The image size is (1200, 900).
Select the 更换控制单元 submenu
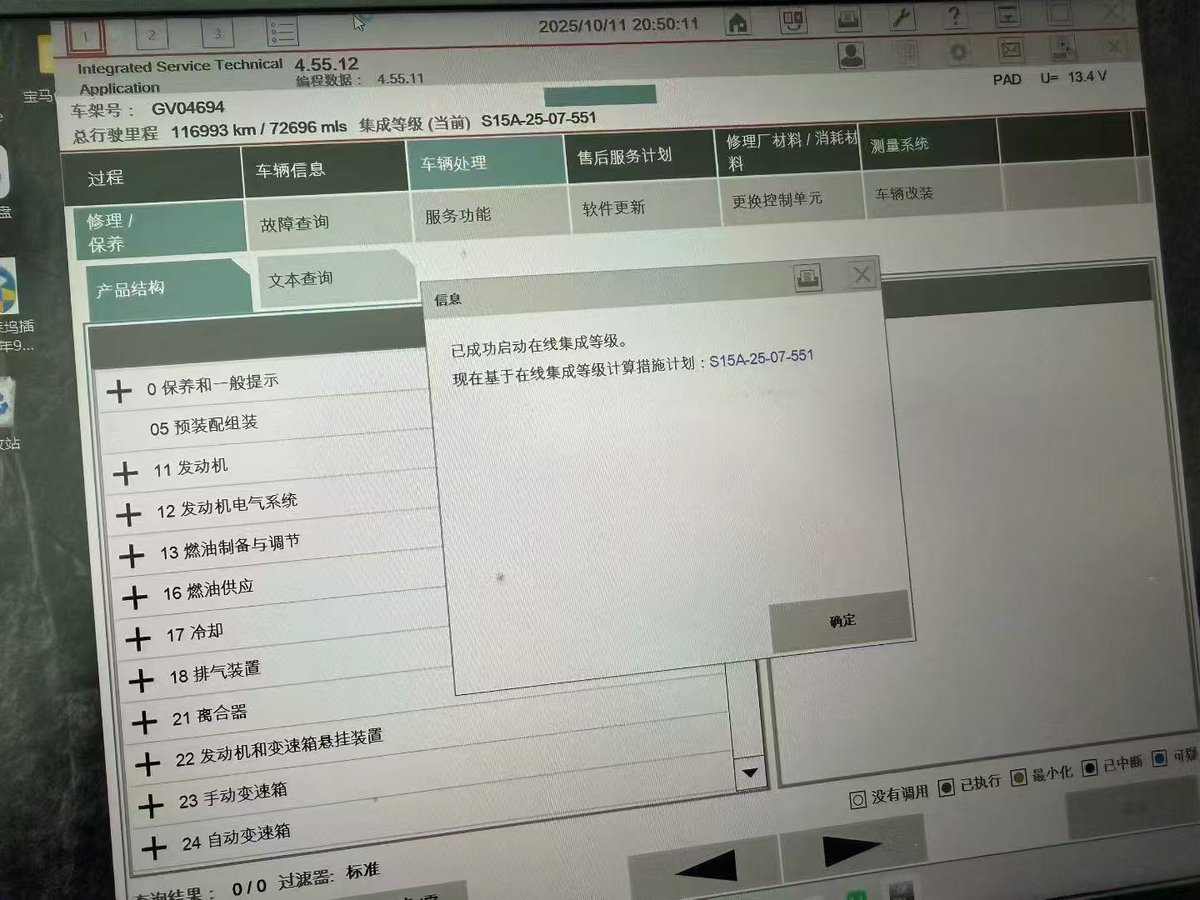(790, 198)
